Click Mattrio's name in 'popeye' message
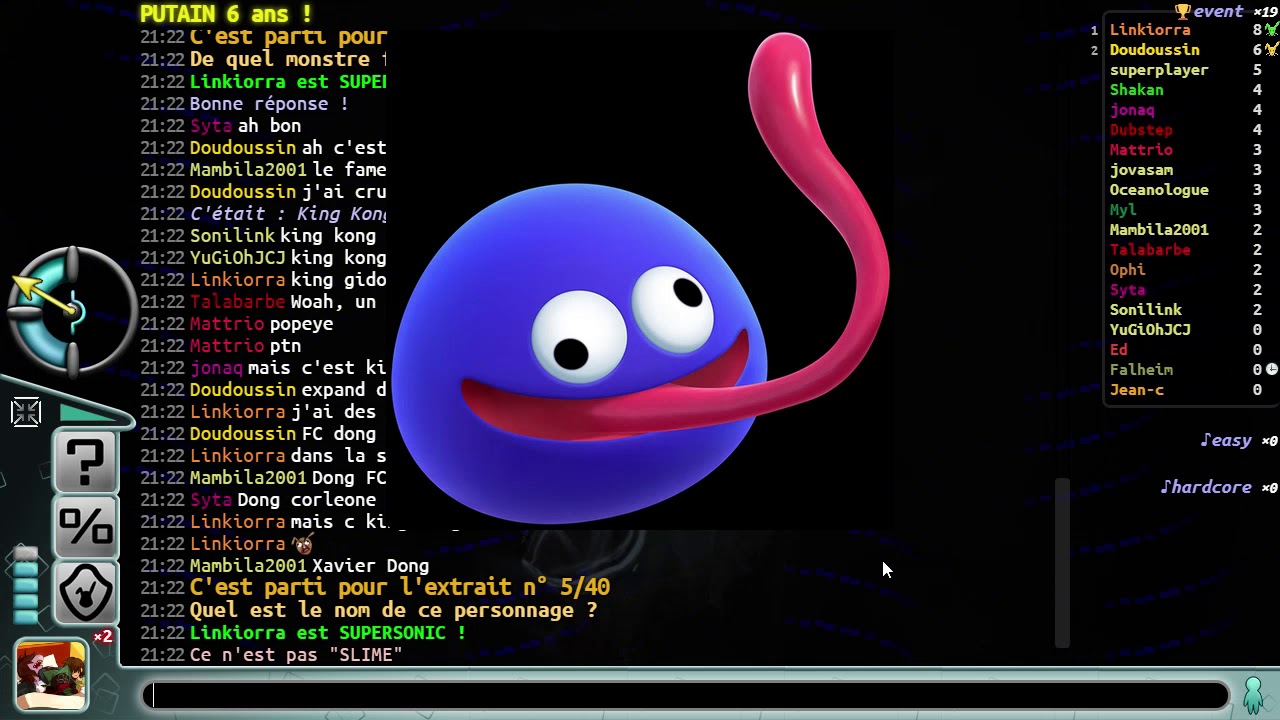The width and height of the screenshot is (1280, 720). (227, 324)
